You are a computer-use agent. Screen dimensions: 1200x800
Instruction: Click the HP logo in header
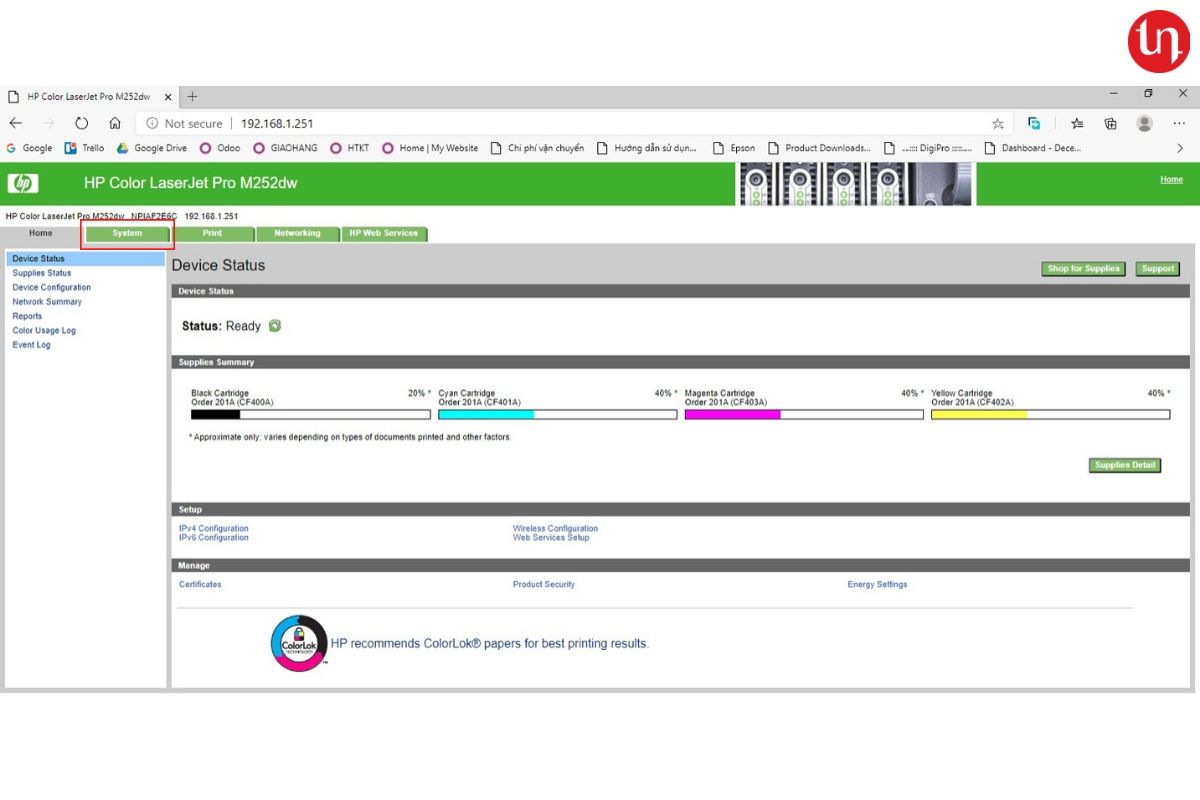(23, 183)
